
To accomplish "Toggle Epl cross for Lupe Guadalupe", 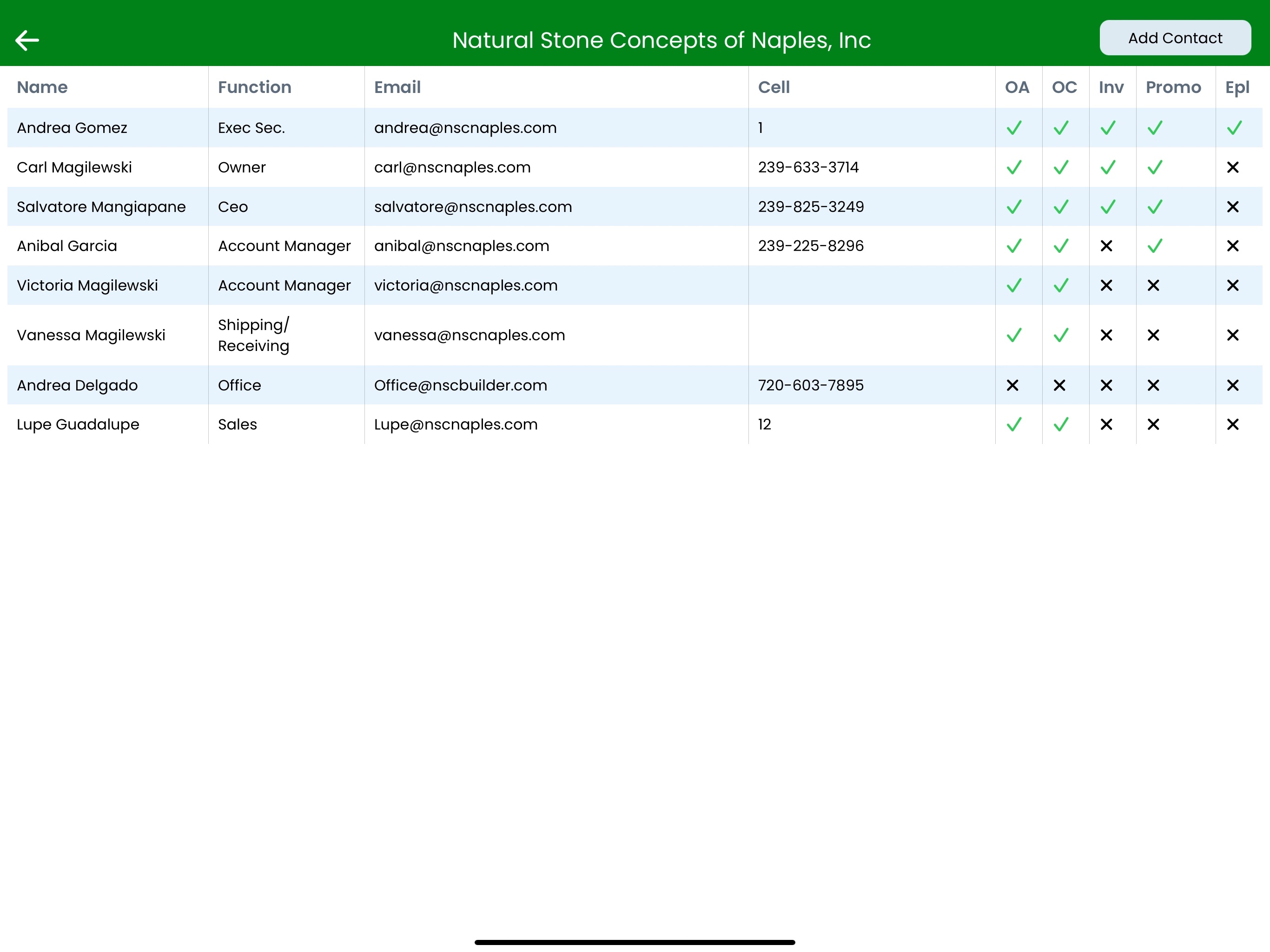I will 1233,424.
